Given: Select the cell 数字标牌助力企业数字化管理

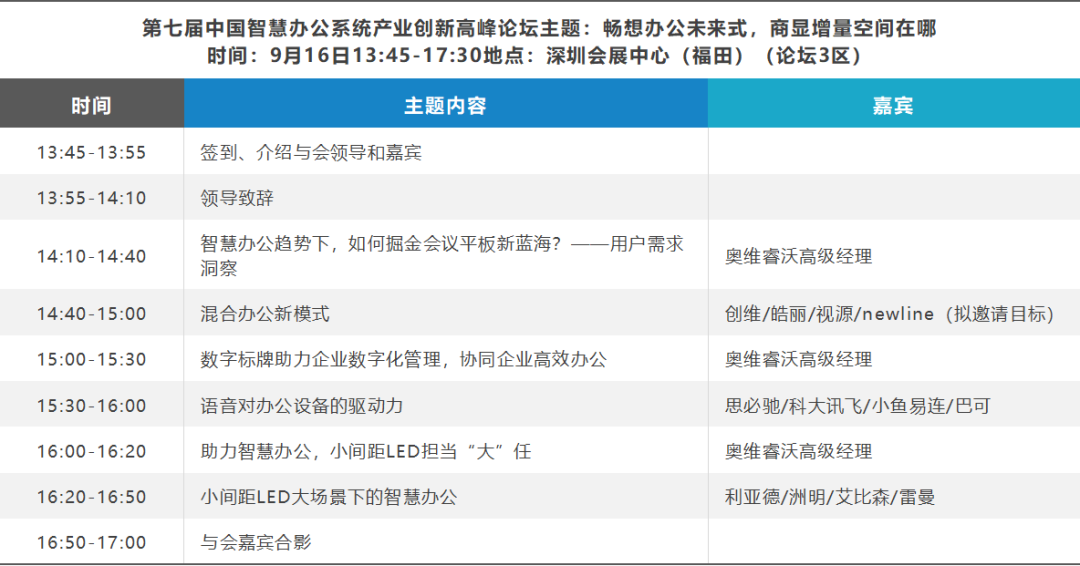Looking at the screenshot, I should pyautogui.click(x=446, y=359).
